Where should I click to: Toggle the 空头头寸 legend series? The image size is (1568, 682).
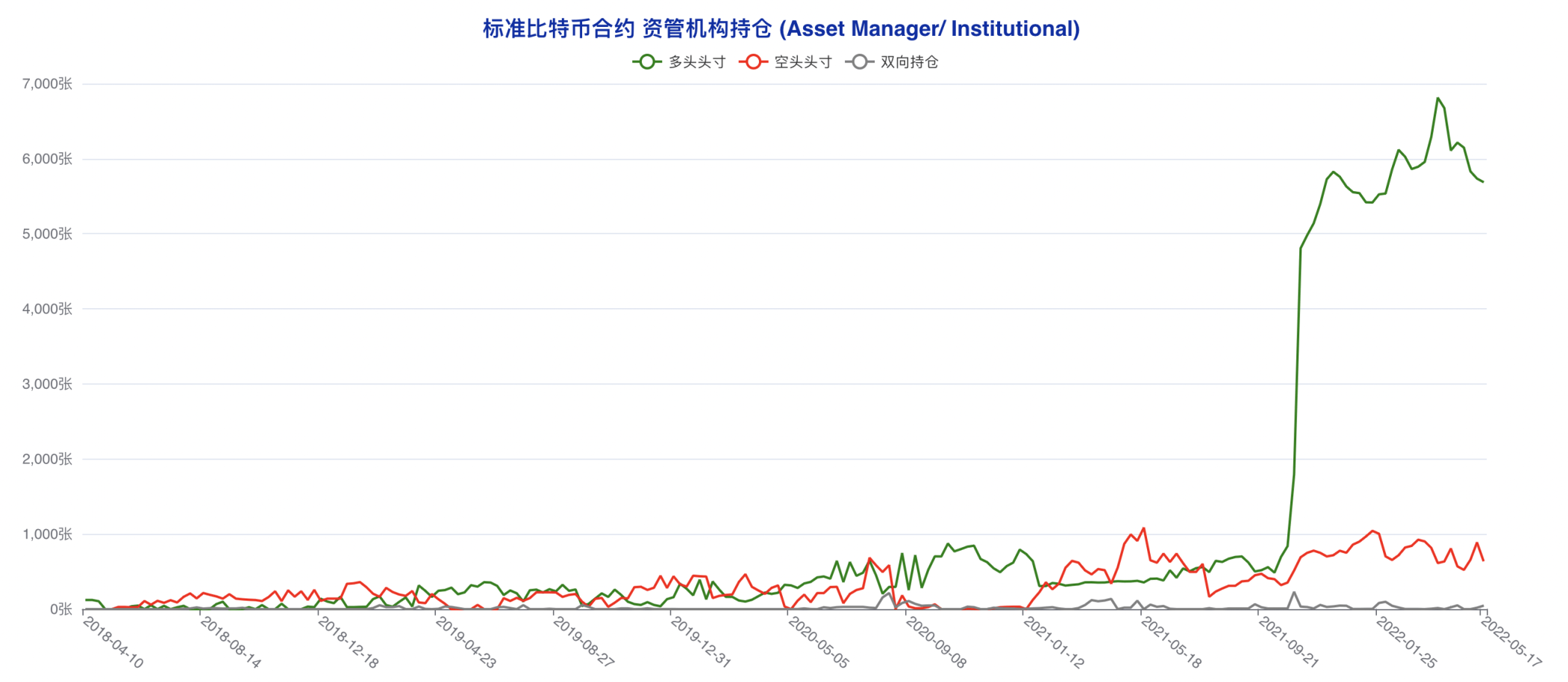(x=785, y=62)
